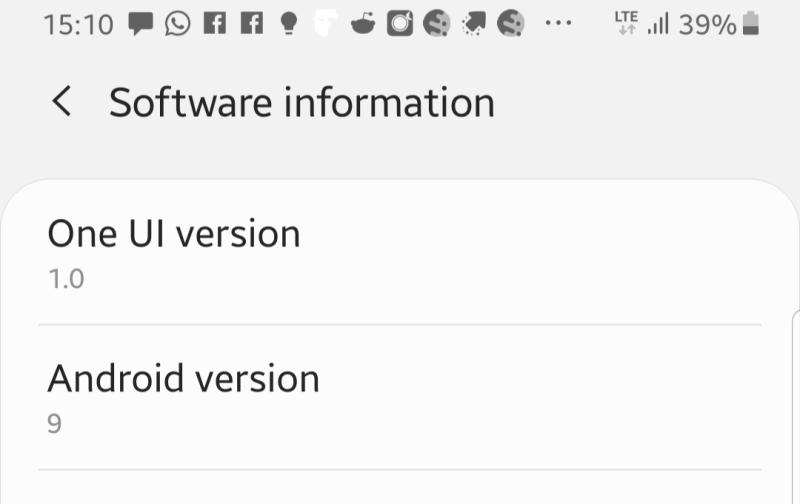Screen dimensions: 800x504
Task: Tap the LTE data indicator
Action: tap(626, 23)
